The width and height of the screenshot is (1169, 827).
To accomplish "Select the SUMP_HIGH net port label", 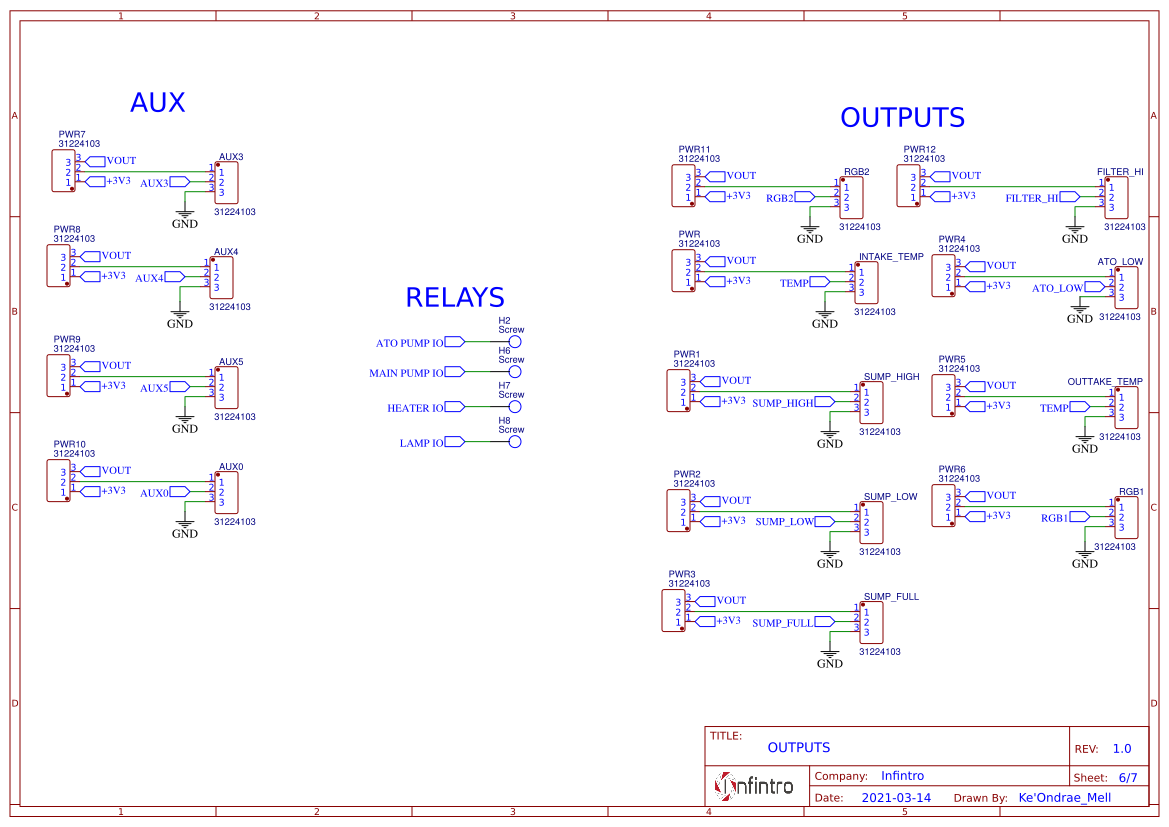I will point(793,403).
